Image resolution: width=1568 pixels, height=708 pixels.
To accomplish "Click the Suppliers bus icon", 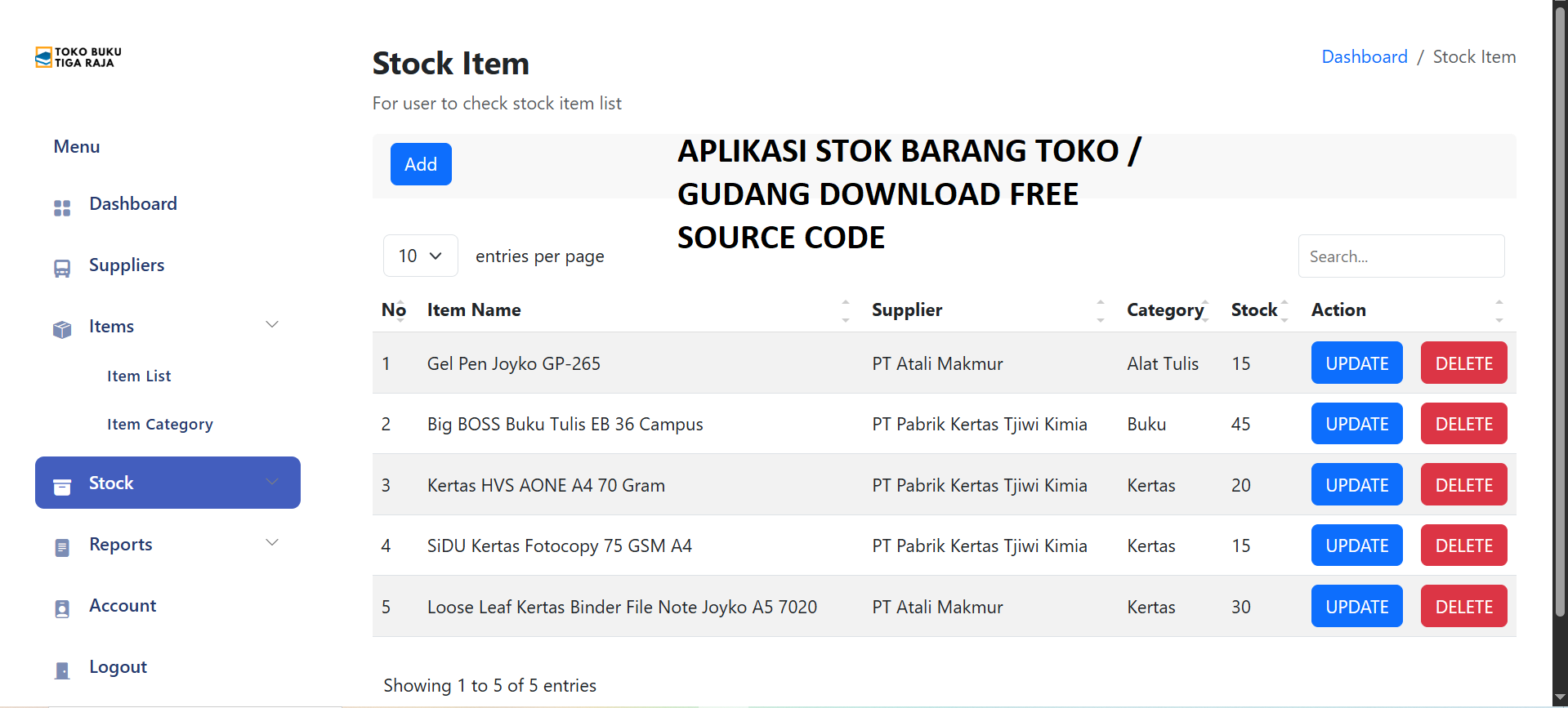I will click(x=62, y=269).
